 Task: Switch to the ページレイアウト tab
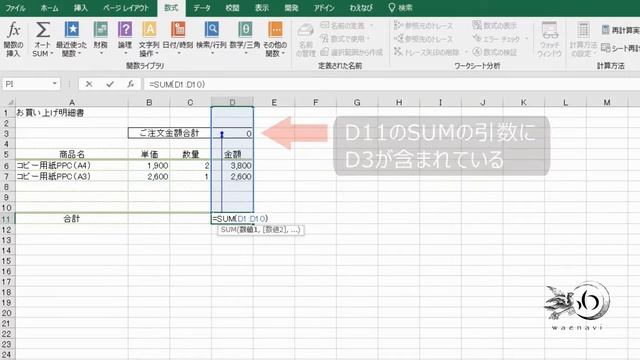tap(126, 8)
